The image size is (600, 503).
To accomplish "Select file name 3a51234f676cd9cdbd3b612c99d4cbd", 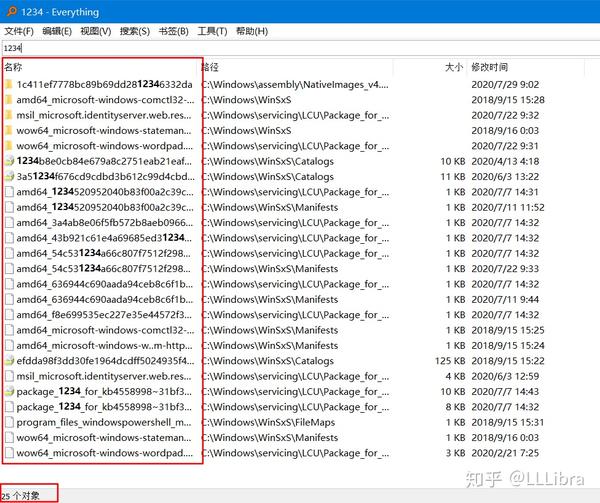I will point(106,176).
